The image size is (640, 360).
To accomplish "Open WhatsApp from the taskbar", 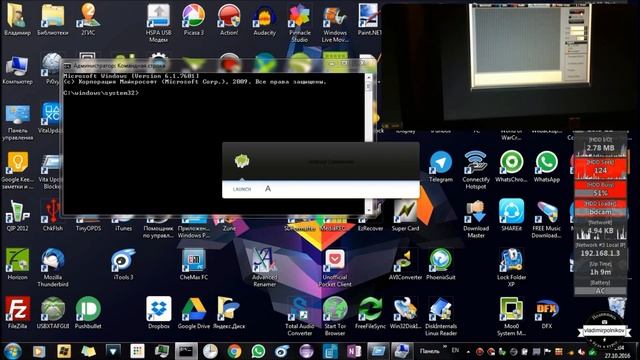I will 258,351.
